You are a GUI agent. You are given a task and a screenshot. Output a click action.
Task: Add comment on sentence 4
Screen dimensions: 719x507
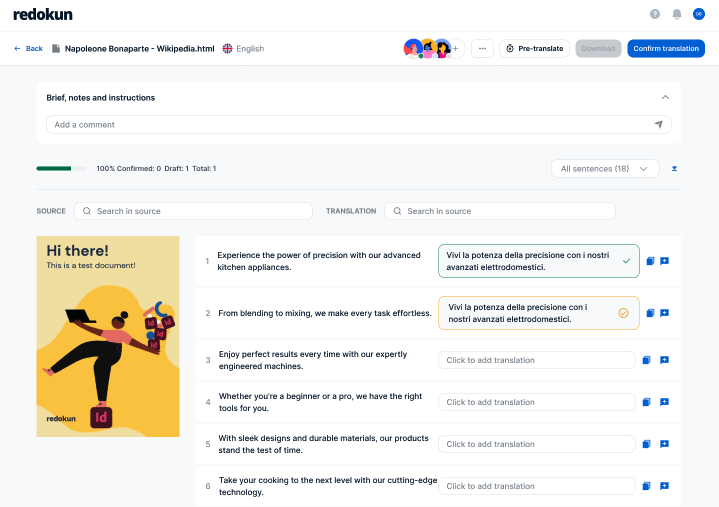(x=664, y=402)
